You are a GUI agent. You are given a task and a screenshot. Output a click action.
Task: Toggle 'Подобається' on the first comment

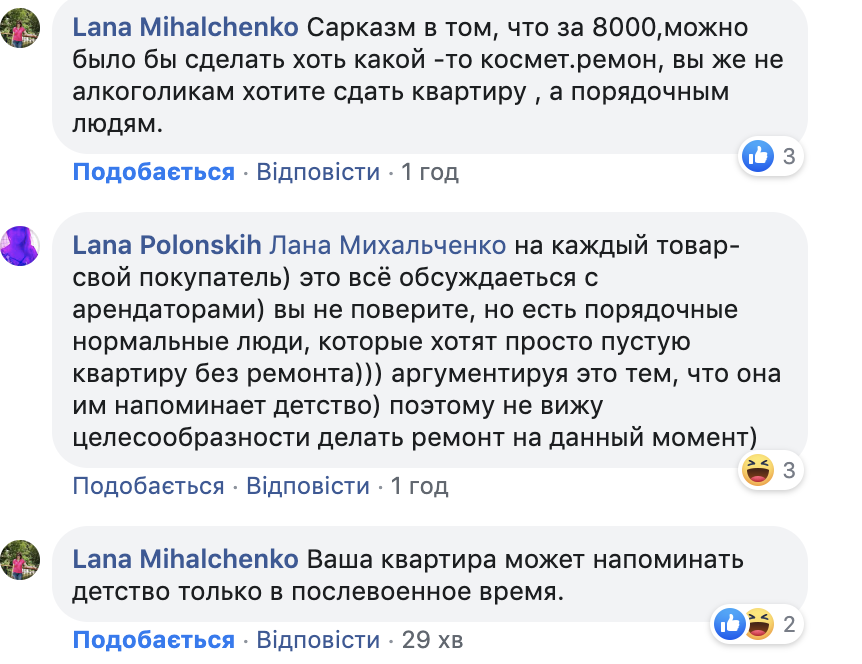[x=153, y=172]
